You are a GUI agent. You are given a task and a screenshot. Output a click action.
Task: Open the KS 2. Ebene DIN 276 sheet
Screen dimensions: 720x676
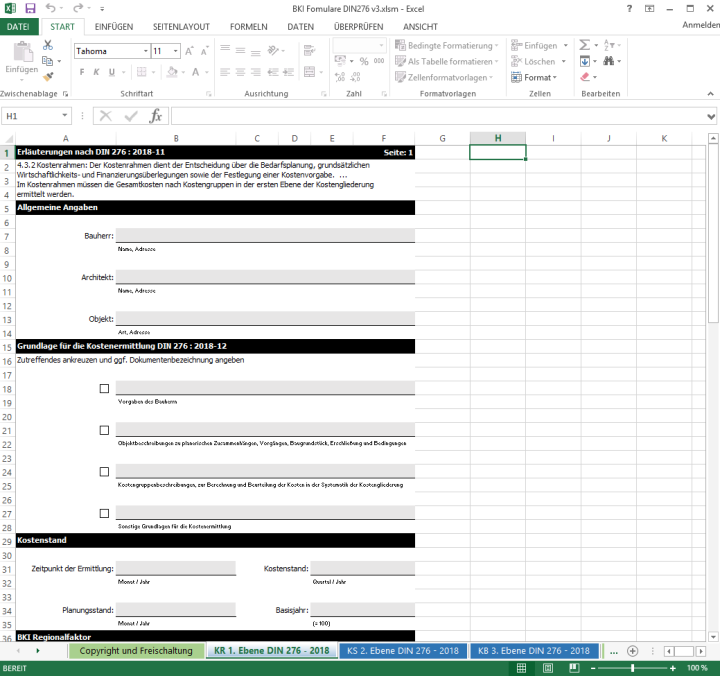pos(402,651)
